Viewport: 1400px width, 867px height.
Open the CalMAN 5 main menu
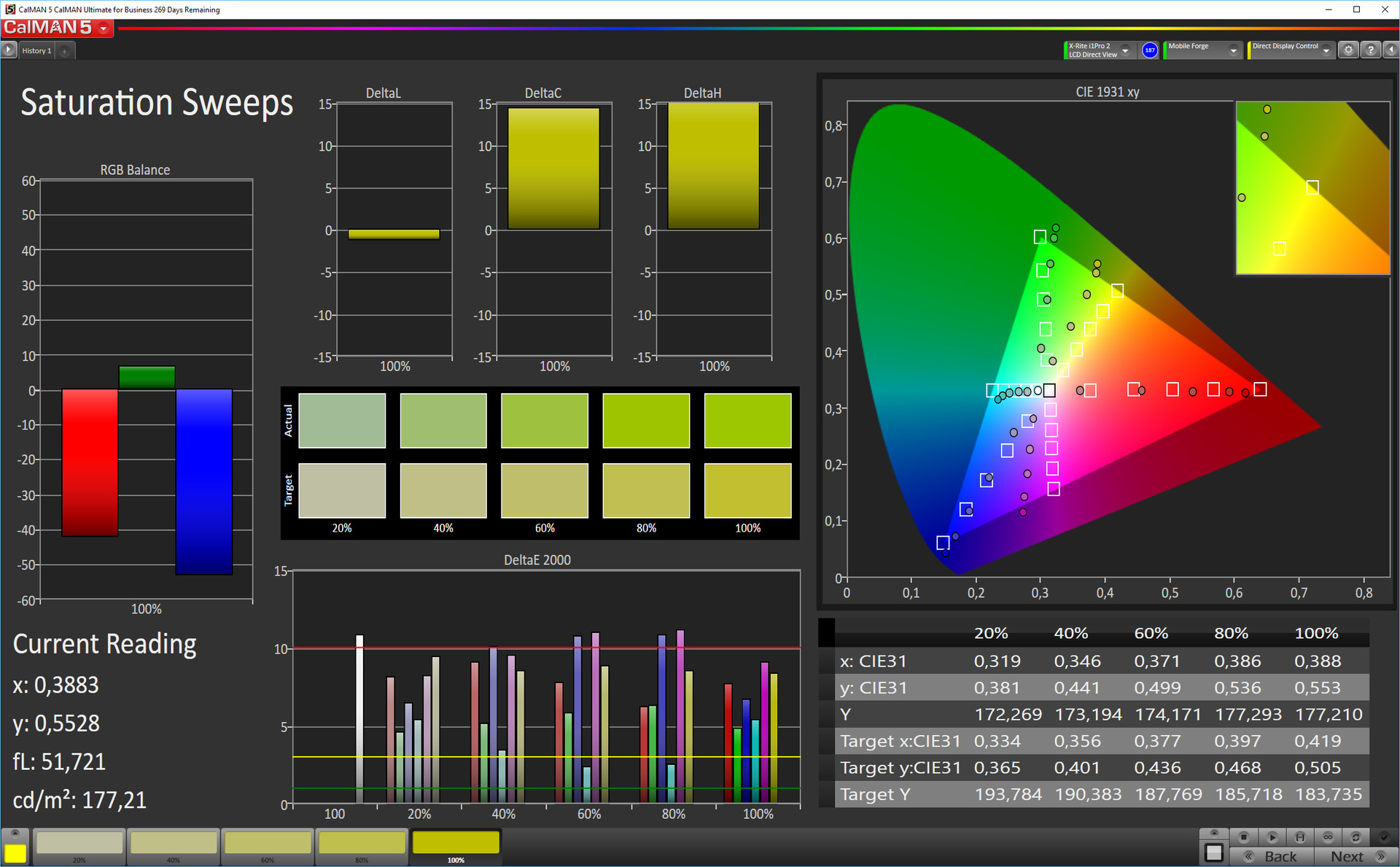(104, 28)
